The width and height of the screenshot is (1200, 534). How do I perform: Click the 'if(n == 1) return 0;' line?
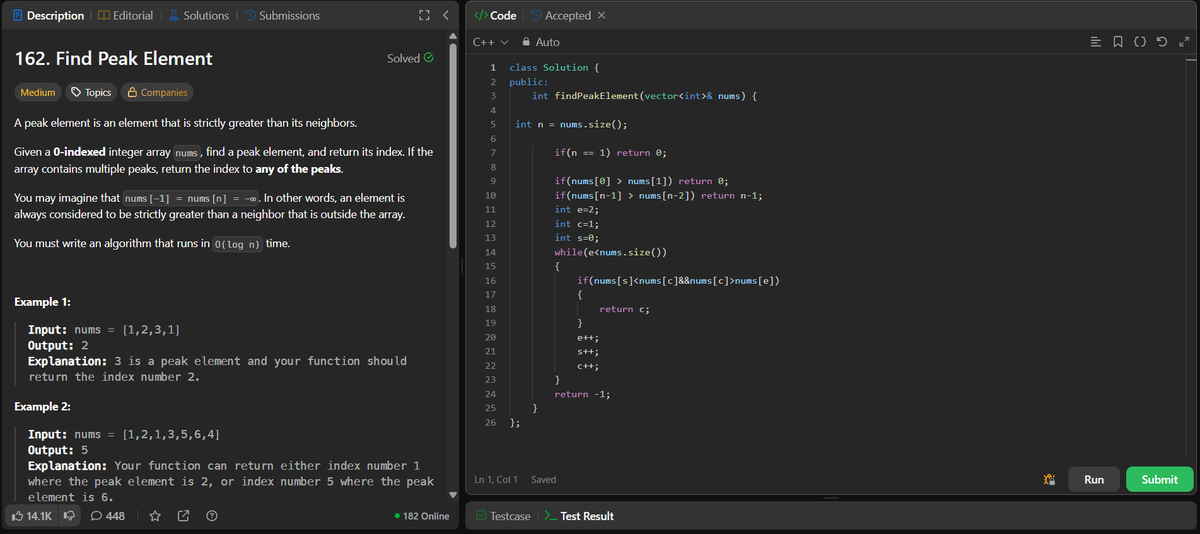610,153
